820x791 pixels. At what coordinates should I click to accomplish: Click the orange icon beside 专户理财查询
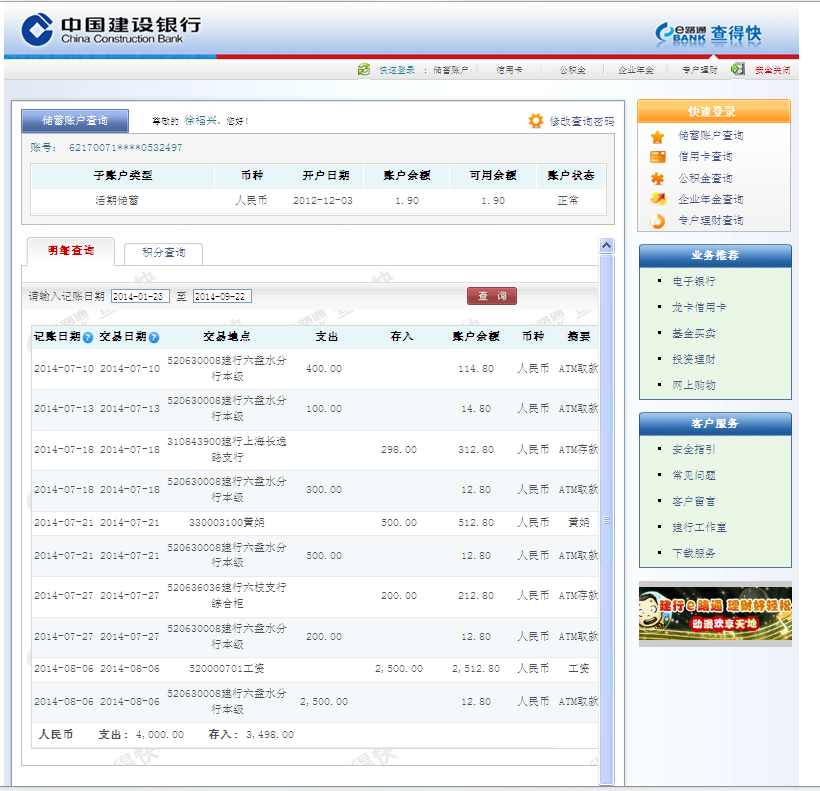coord(657,220)
